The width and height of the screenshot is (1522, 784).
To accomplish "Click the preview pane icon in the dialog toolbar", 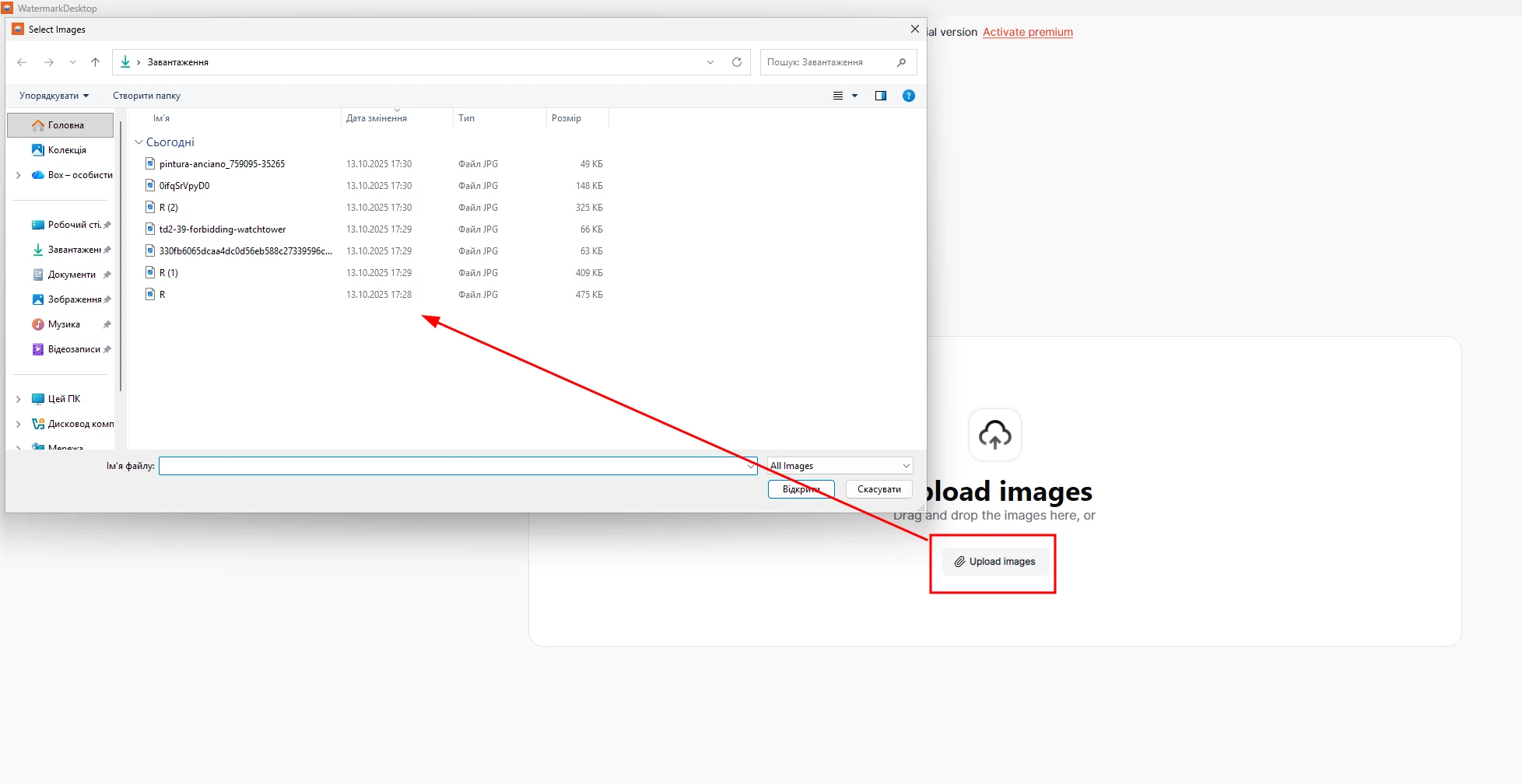I will pyautogui.click(x=880, y=96).
